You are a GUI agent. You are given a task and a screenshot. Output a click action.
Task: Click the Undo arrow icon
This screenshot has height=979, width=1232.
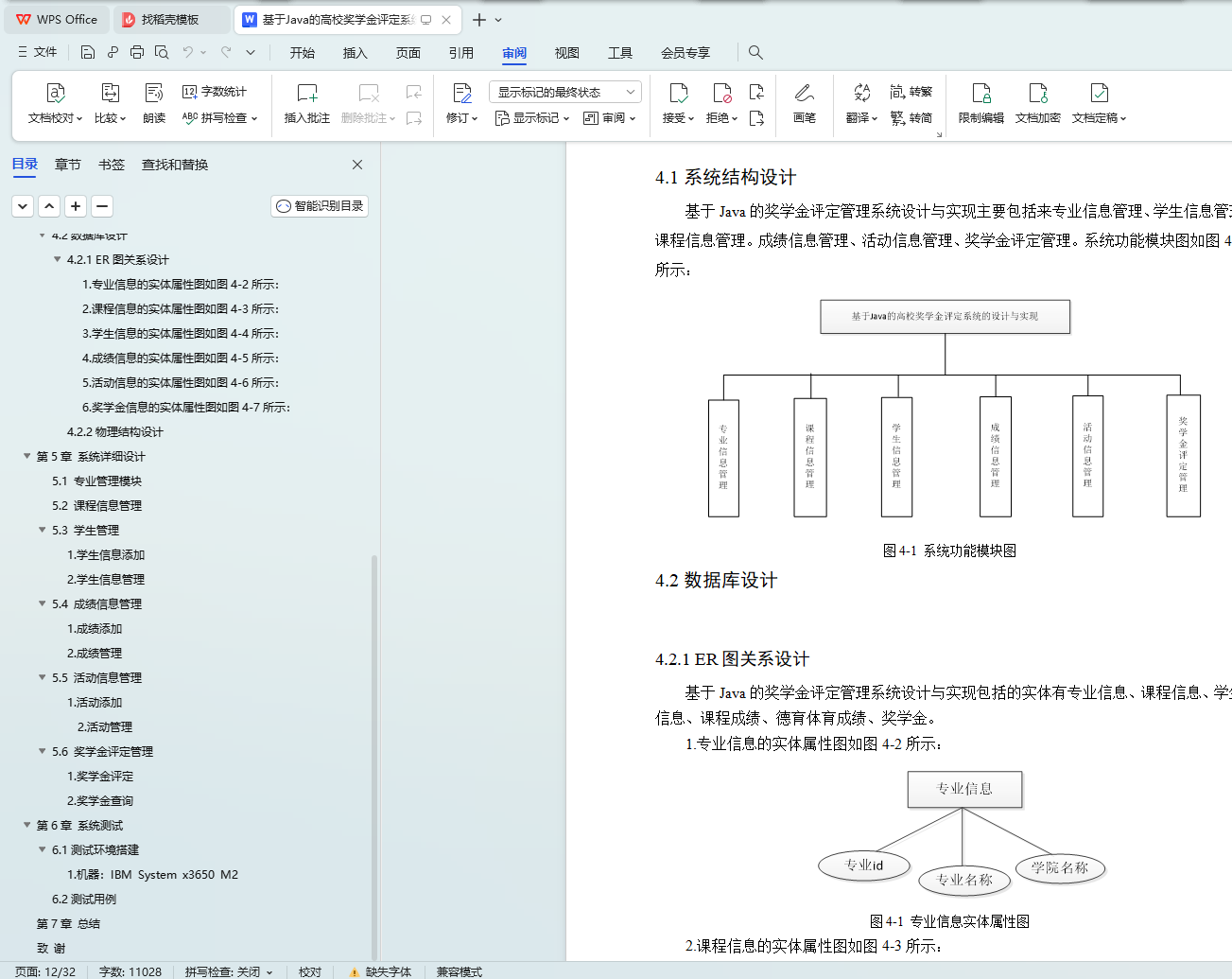point(188,52)
